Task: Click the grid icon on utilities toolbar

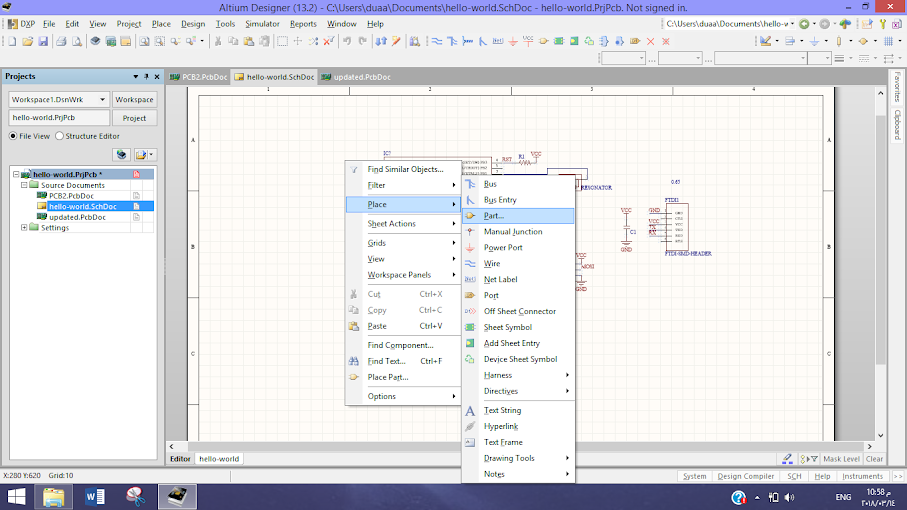Action: click(888, 41)
